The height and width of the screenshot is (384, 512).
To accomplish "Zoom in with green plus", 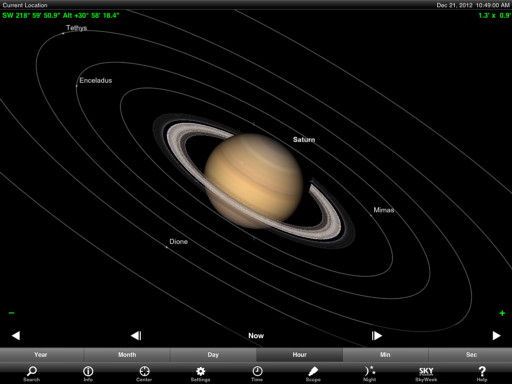I will [x=502, y=313].
